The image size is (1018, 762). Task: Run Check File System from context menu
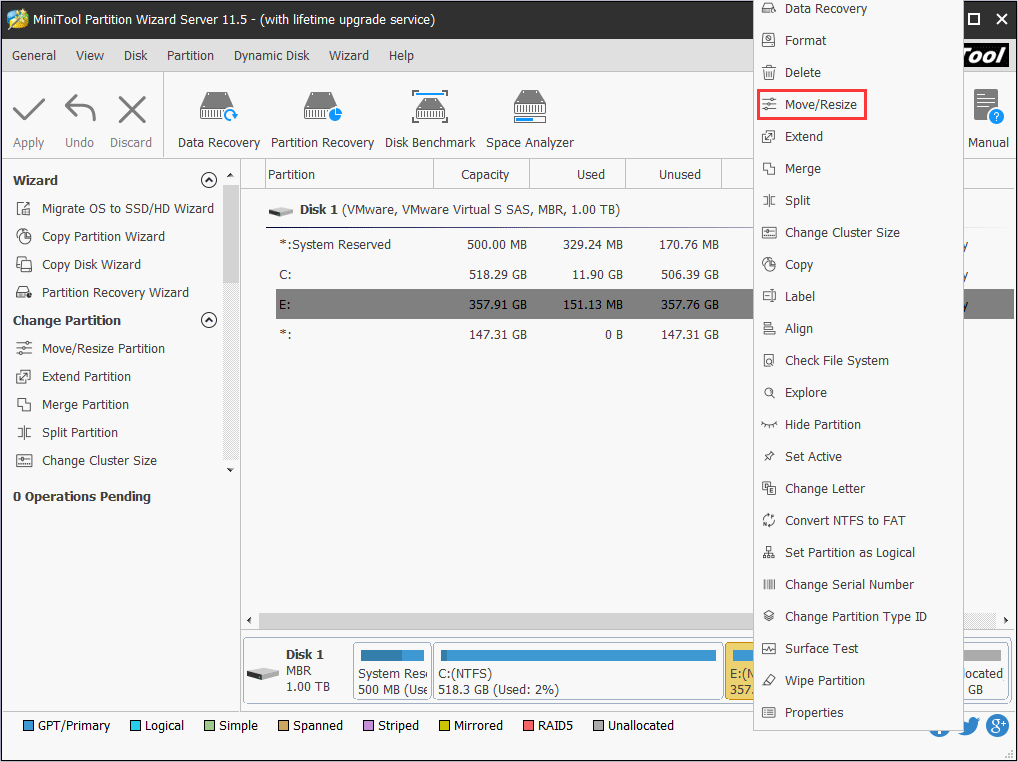tap(858, 361)
